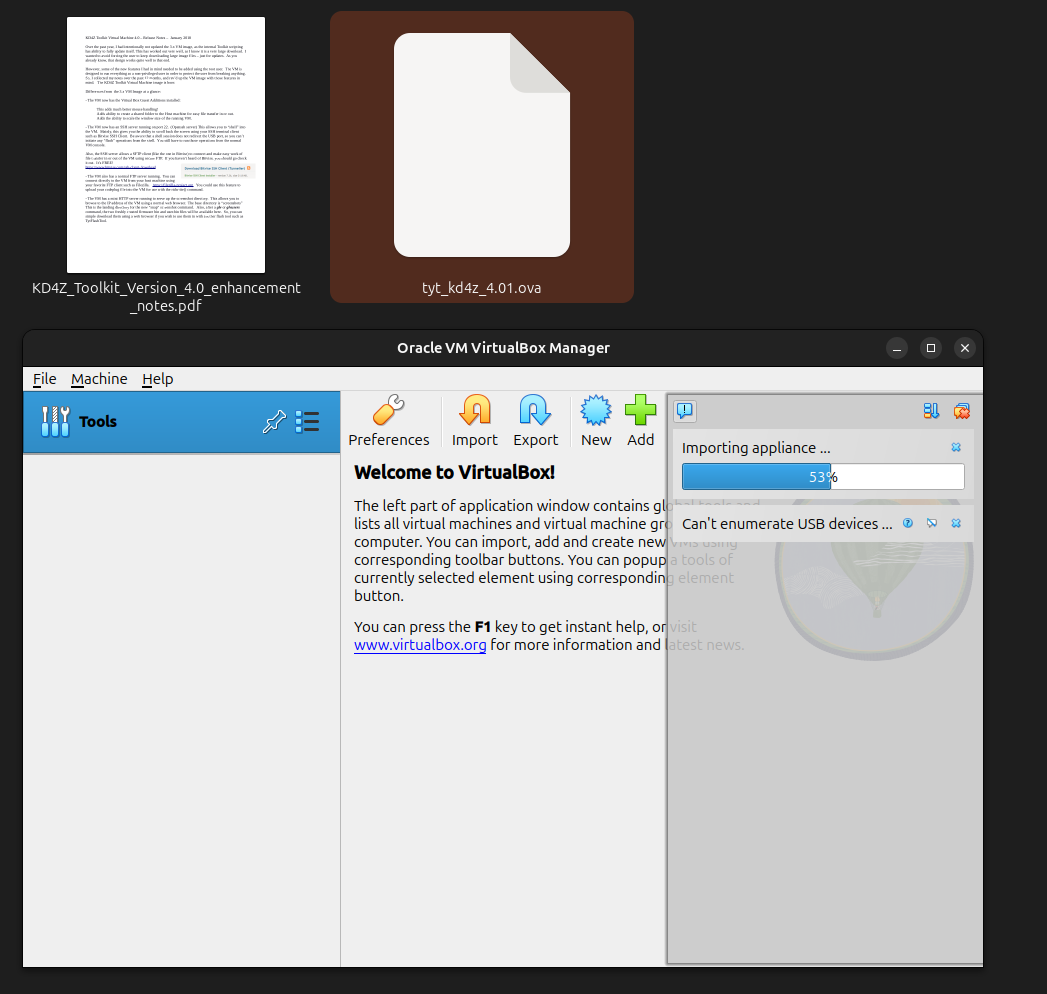Dismiss the Can't enumerate USB devices notification
This screenshot has width=1047, height=994.
[x=956, y=523]
